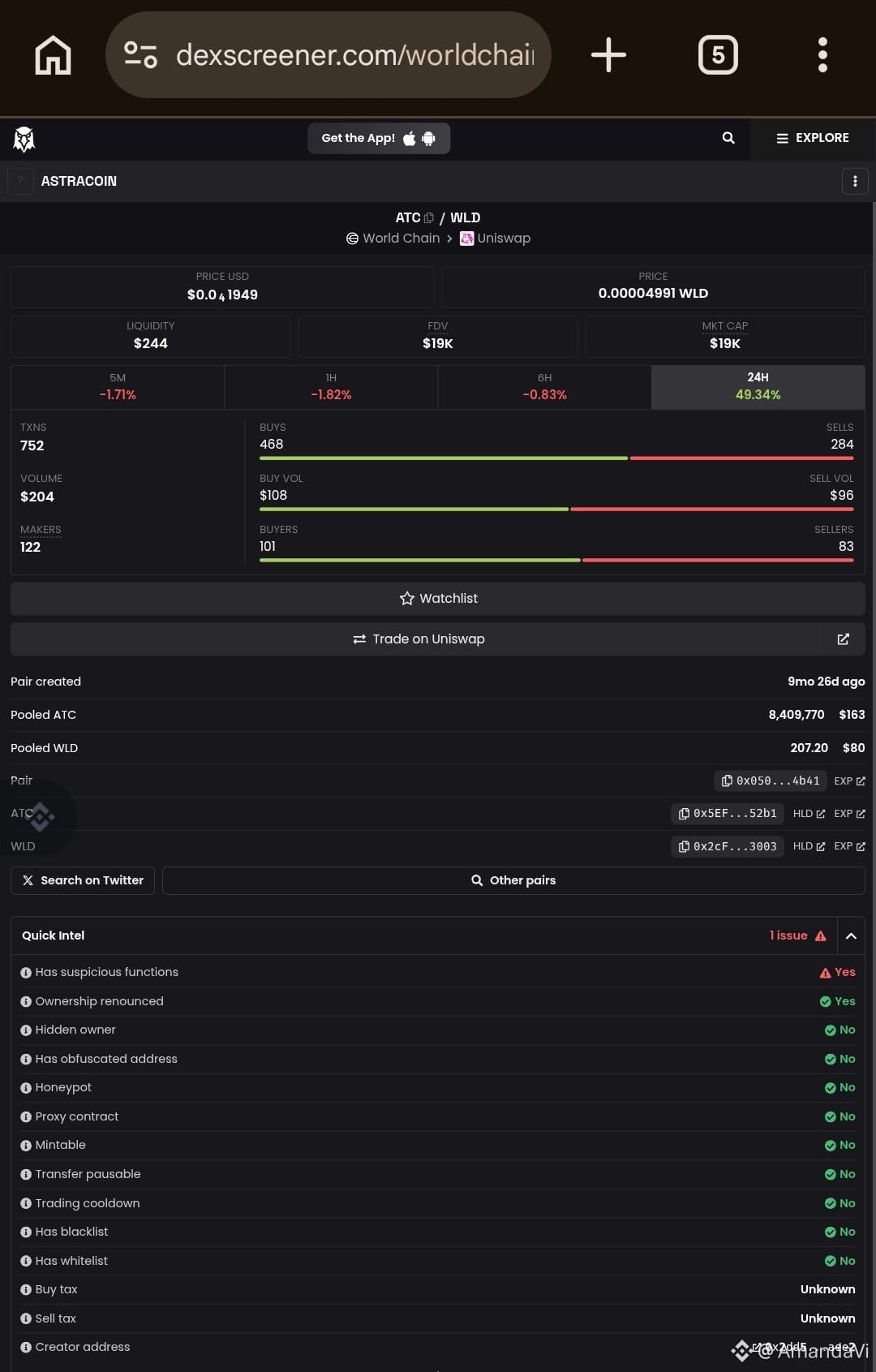Collapse the Quick Intel panel chevron
The width and height of the screenshot is (876, 1372).
pos(851,935)
